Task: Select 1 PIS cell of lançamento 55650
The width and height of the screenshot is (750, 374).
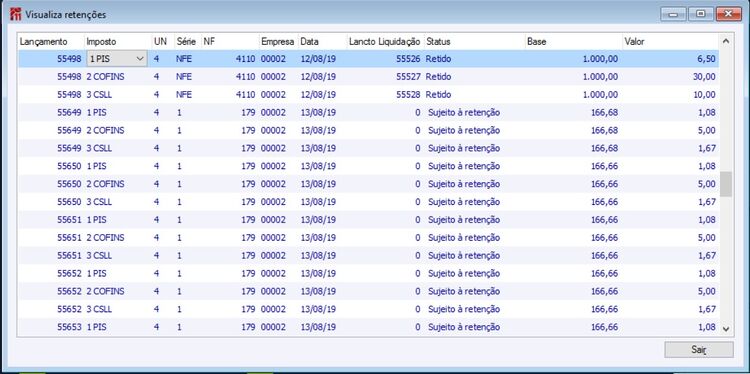Action: pos(96,166)
